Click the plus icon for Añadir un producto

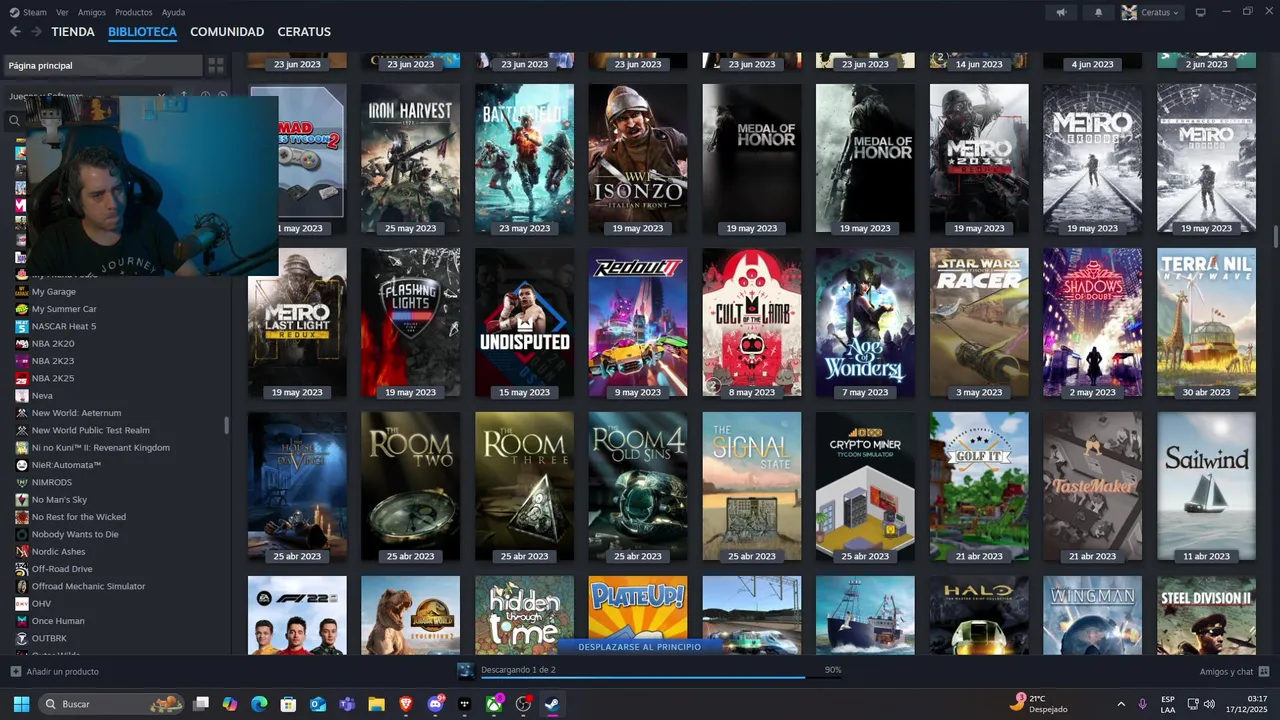[15, 671]
